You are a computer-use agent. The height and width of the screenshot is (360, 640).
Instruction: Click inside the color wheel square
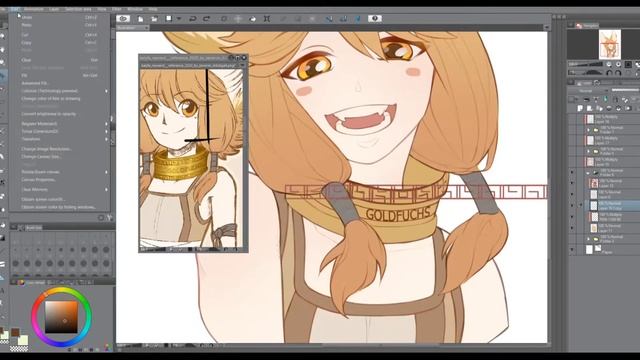tap(61, 317)
